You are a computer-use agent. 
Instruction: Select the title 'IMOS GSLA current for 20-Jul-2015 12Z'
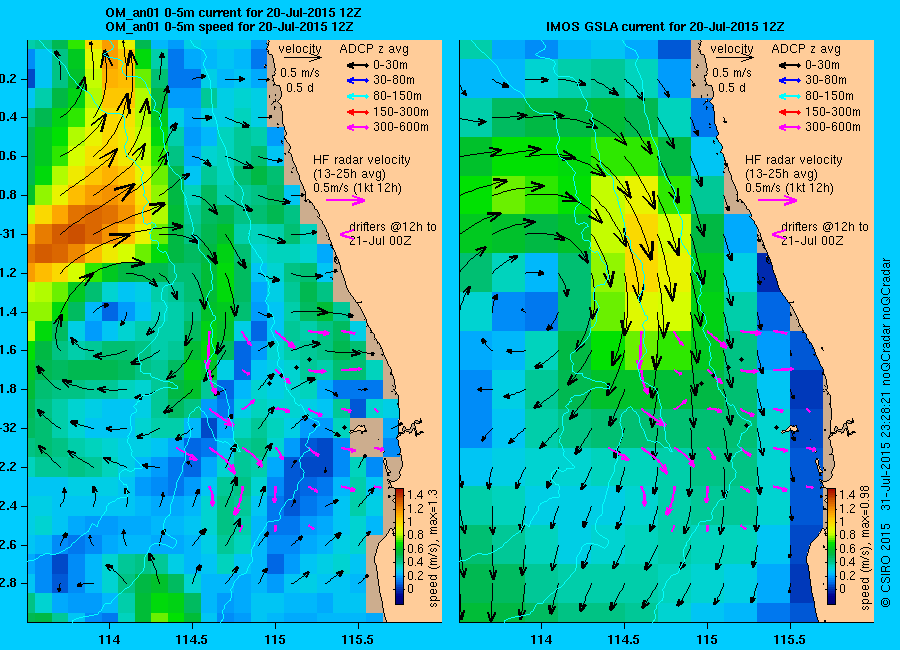pos(665,26)
